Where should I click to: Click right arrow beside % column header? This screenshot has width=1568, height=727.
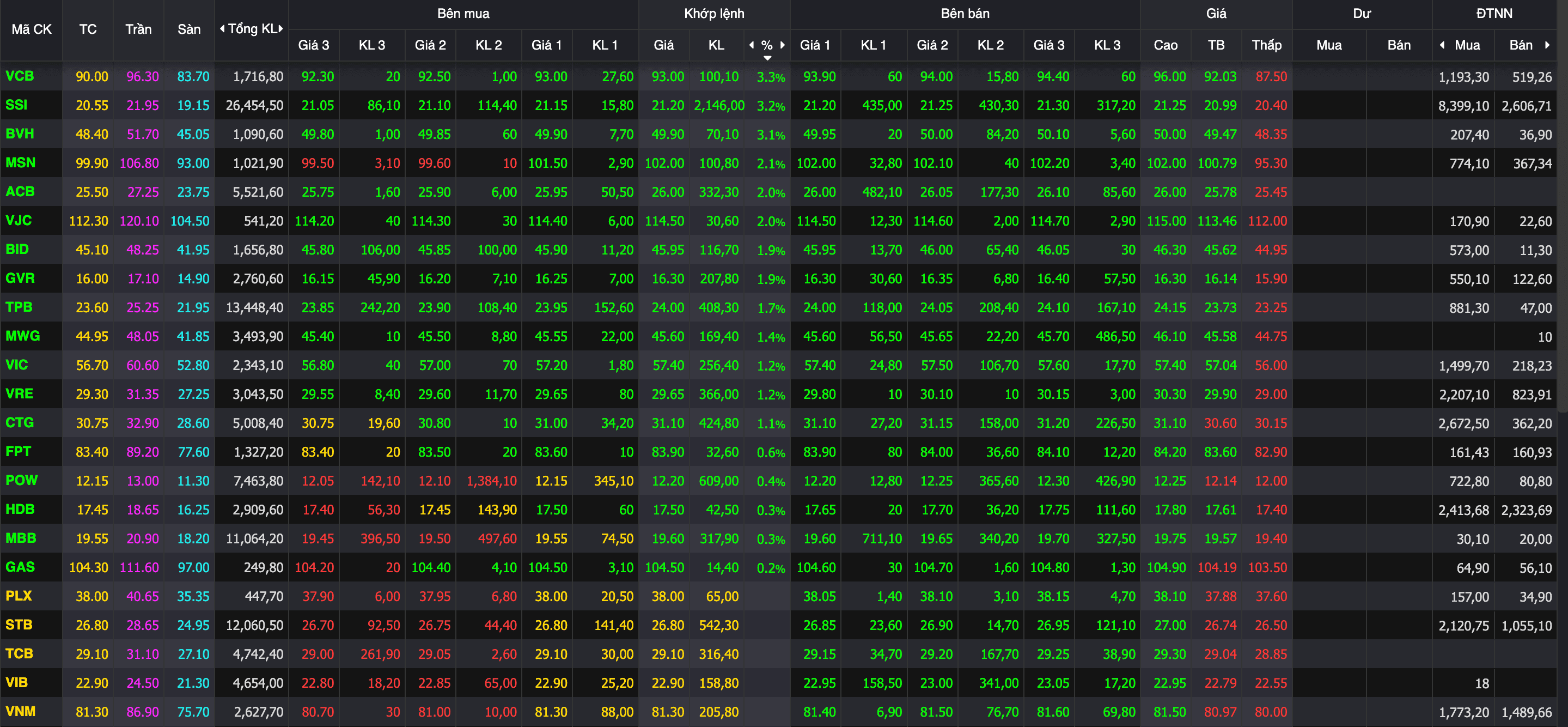point(783,45)
